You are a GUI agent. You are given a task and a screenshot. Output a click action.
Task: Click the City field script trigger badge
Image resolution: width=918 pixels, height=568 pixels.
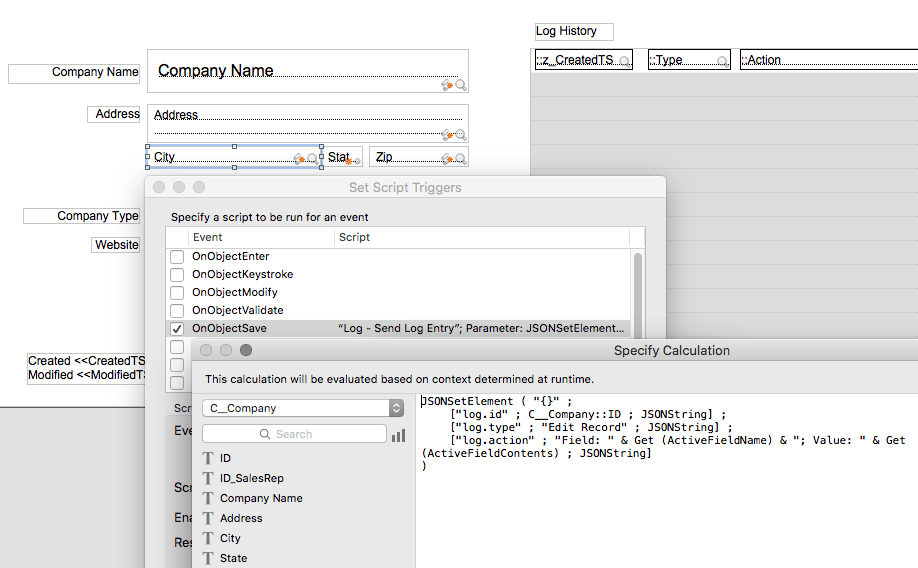coord(299,159)
